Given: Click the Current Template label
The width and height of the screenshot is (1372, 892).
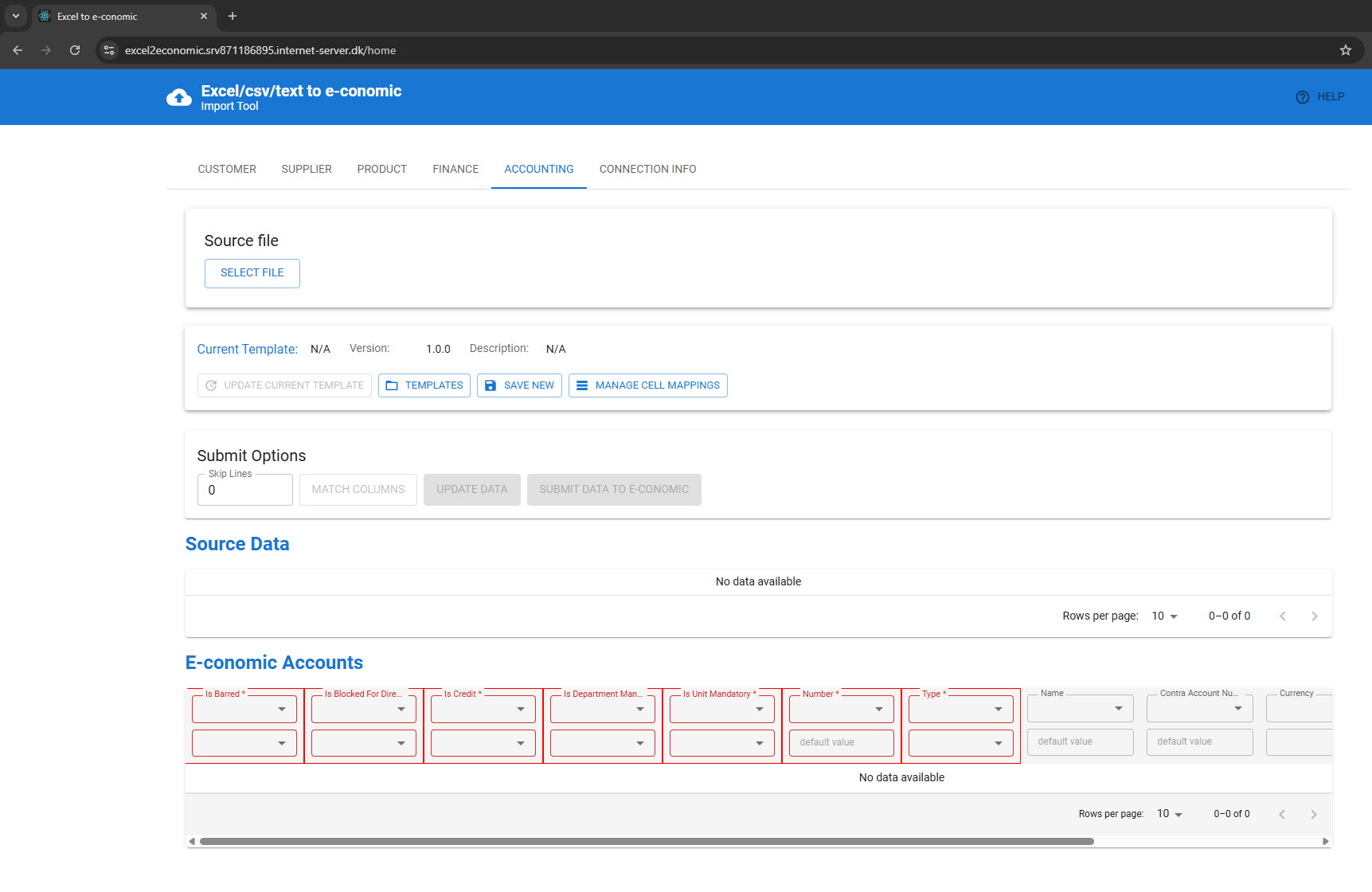Looking at the screenshot, I should coord(248,350).
